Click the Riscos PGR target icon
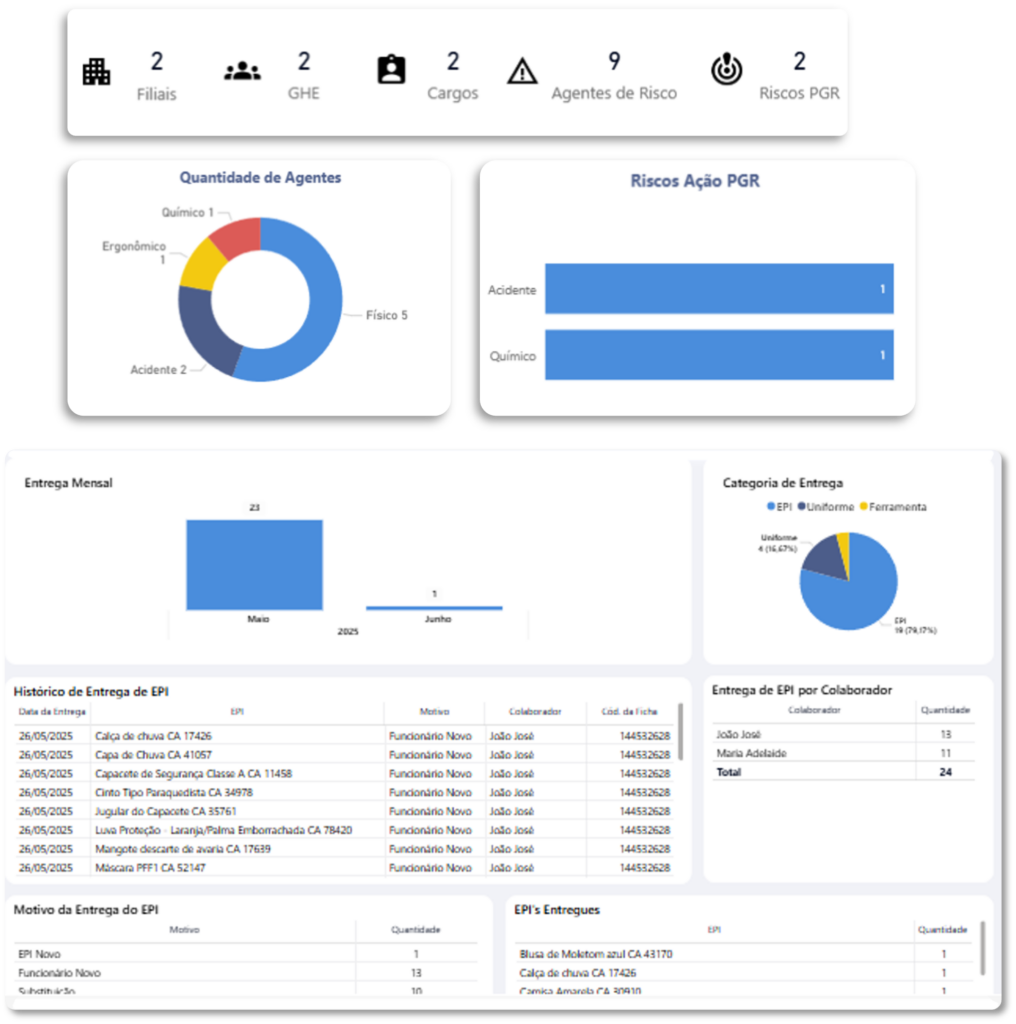 coord(727,70)
